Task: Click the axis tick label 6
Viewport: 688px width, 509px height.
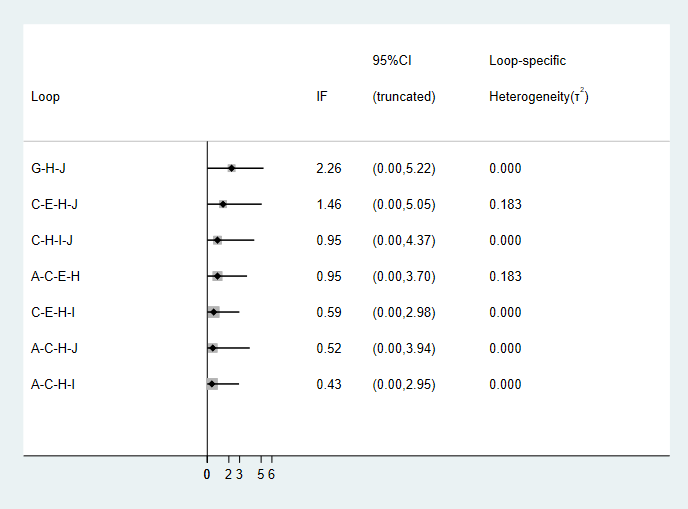Action: [x=271, y=474]
